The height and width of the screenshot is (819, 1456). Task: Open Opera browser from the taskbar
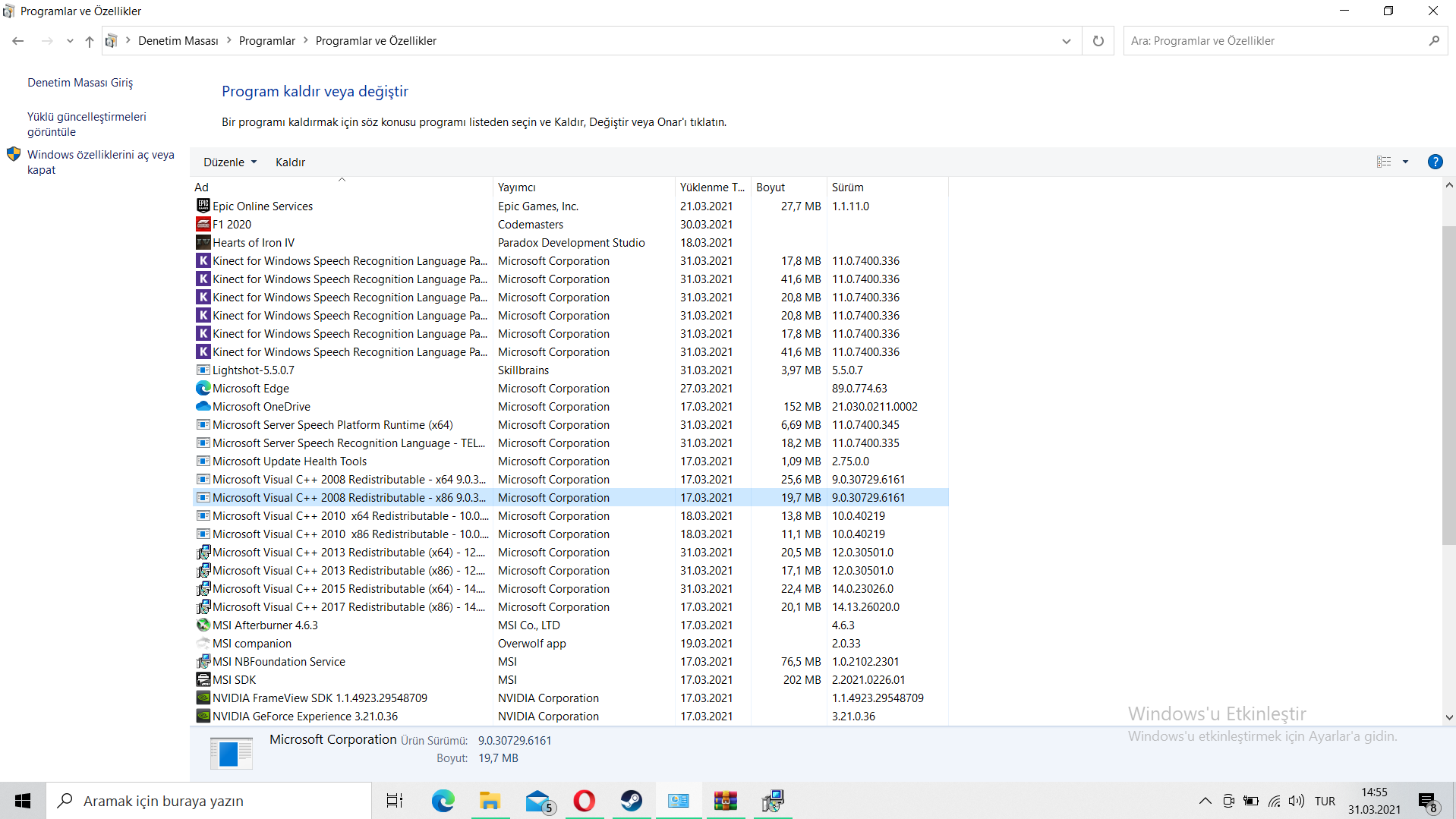pyautogui.click(x=584, y=801)
